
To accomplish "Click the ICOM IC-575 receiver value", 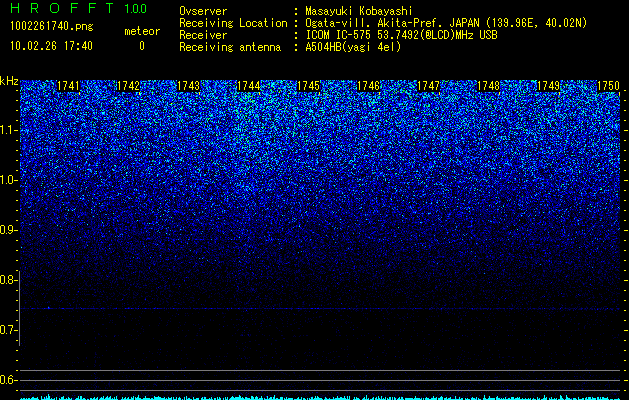I will [x=402, y=35].
